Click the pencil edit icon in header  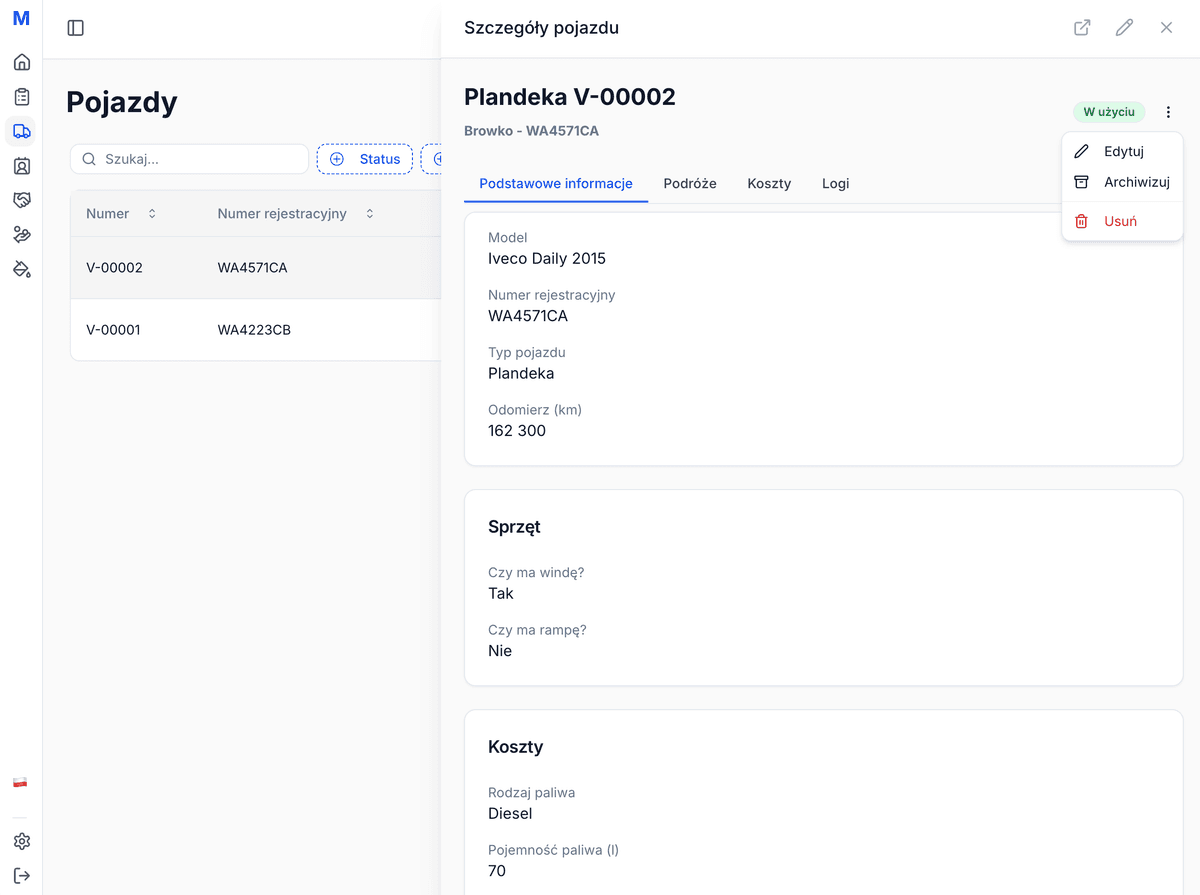coord(1124,28)
